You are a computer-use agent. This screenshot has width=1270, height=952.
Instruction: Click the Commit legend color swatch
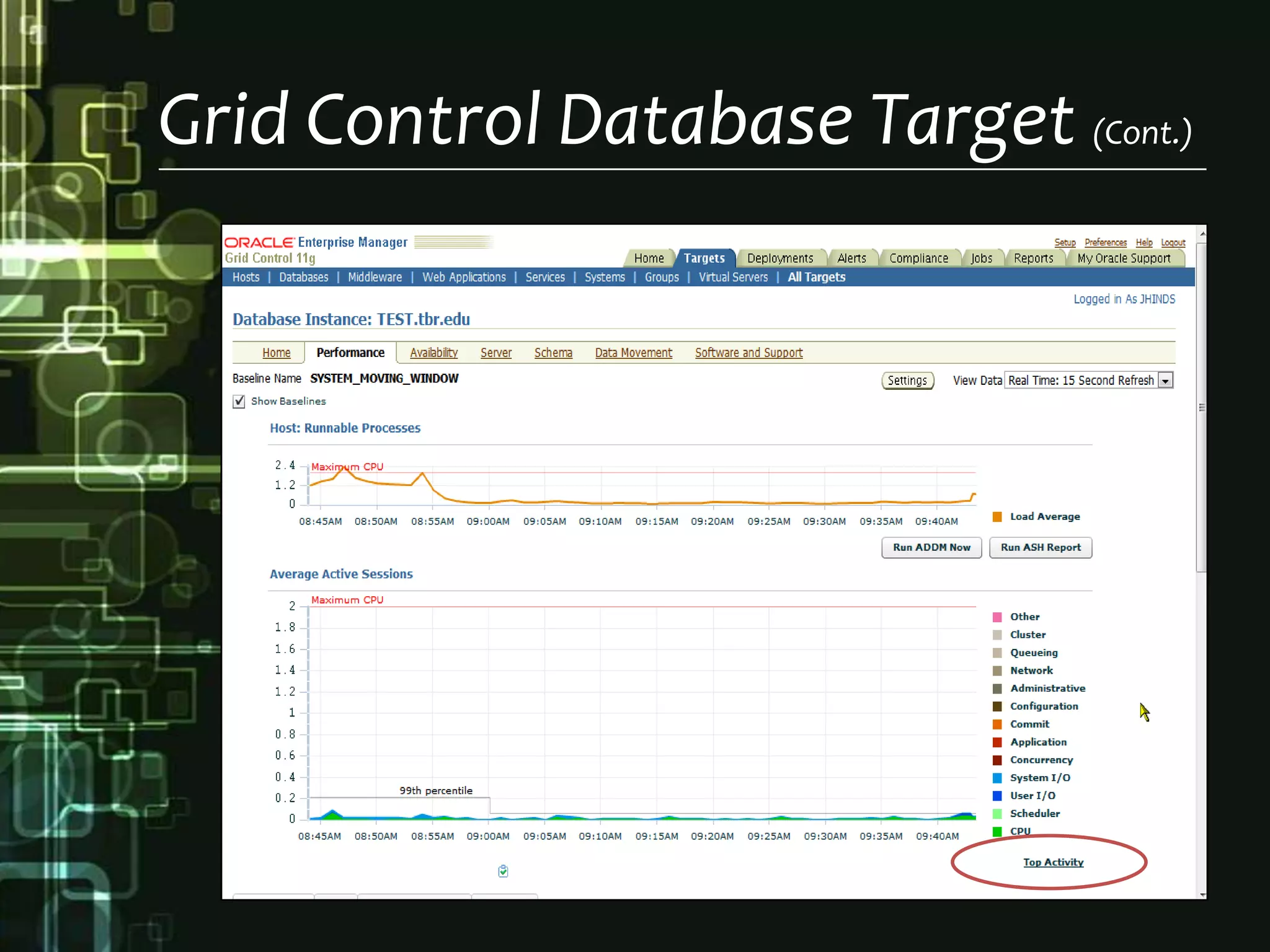[997, 725]
